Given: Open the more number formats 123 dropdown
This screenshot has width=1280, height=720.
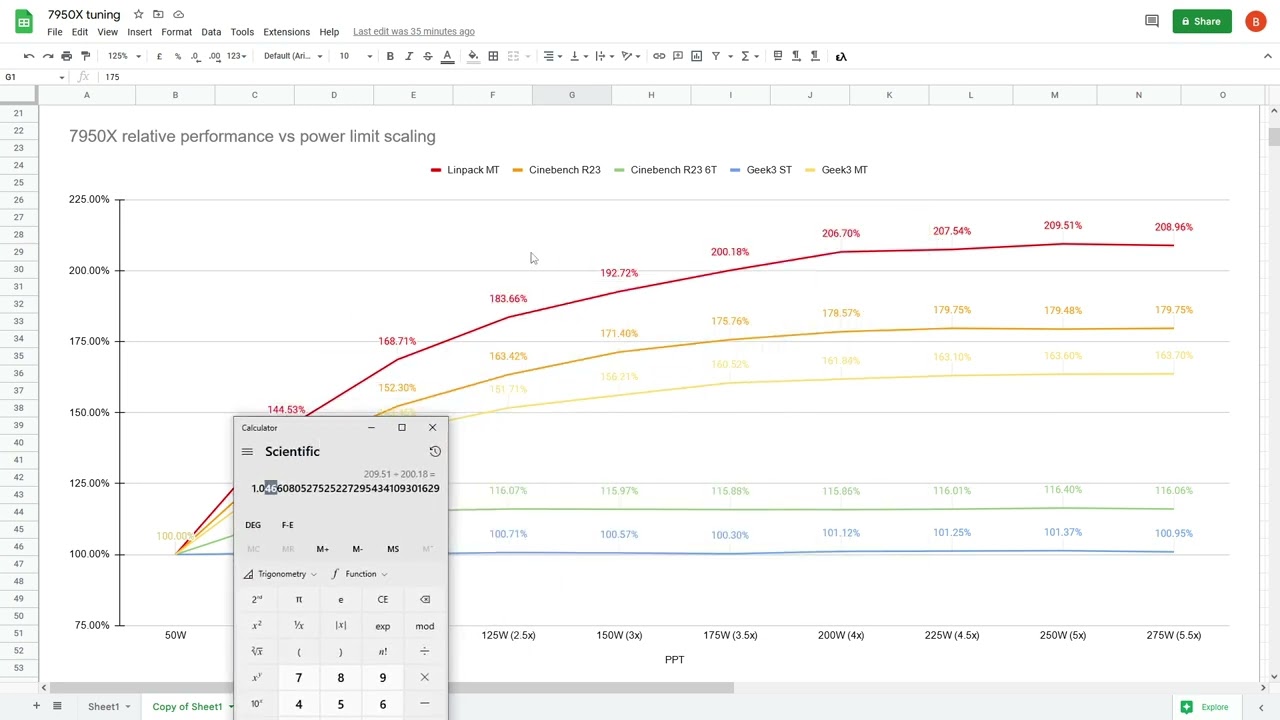Looking at the screenshot, I should click(237, 56).
